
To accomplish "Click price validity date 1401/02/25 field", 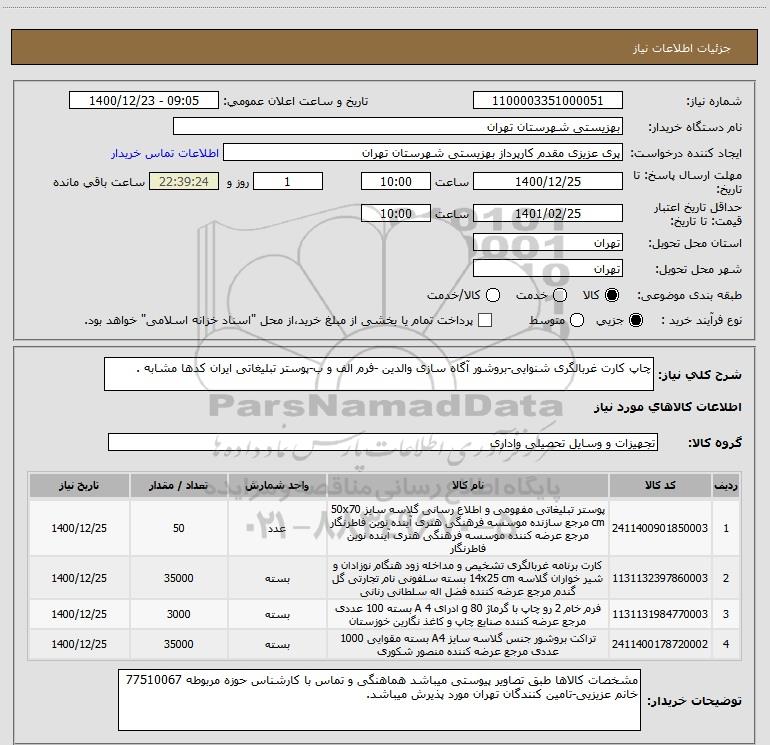I will point(548,214).
